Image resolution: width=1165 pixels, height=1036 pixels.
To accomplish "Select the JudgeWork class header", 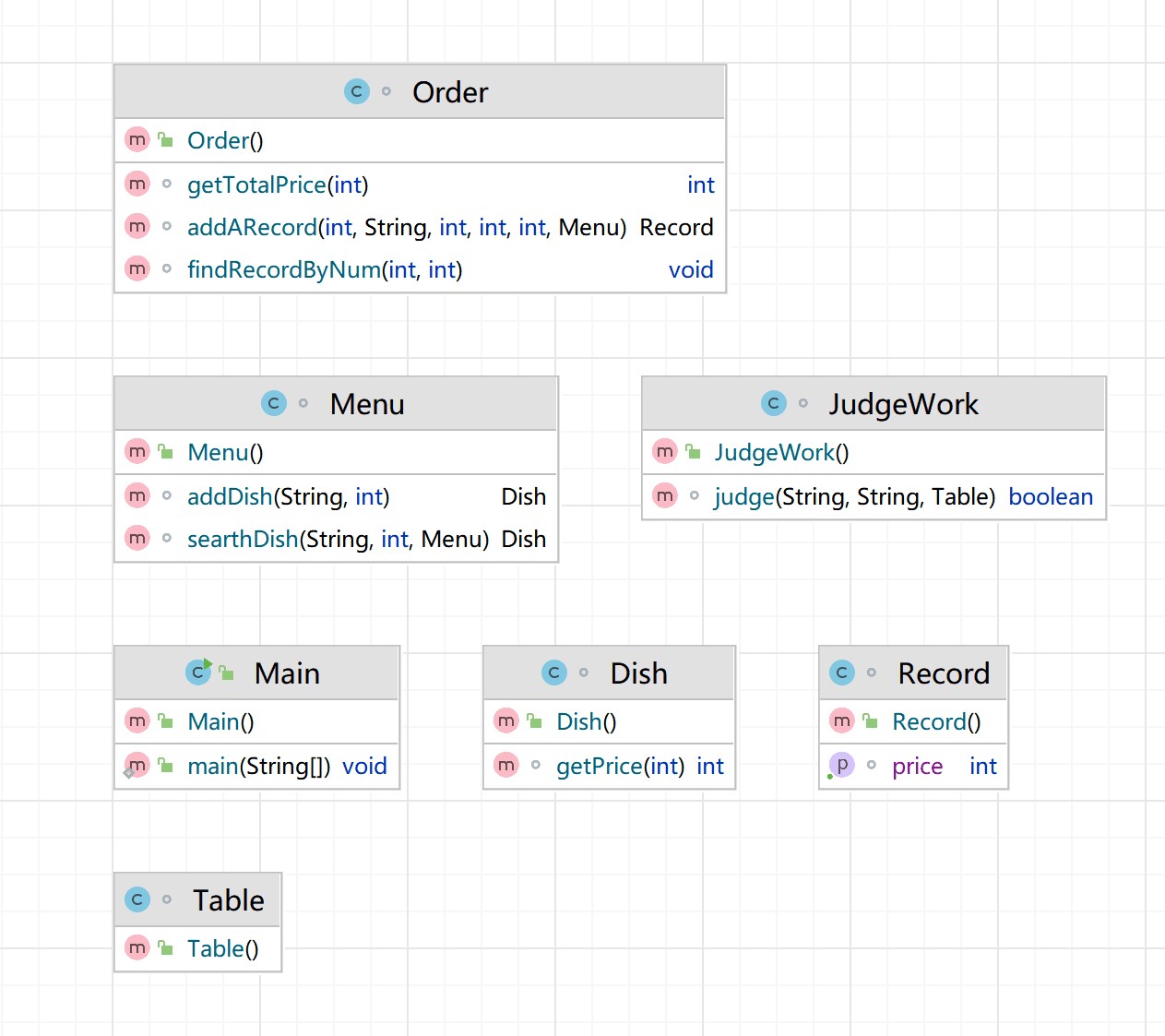I will pos(902,404).
